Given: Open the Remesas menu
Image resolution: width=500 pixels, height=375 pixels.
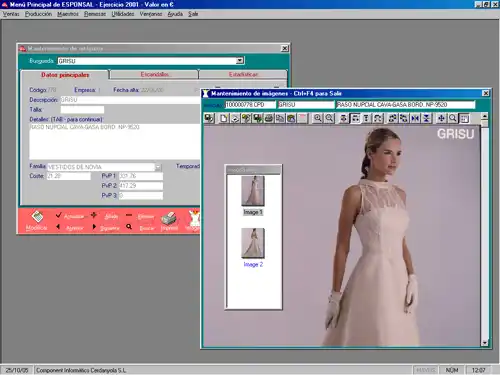Looking at the screenshot, I should [95, 14].
